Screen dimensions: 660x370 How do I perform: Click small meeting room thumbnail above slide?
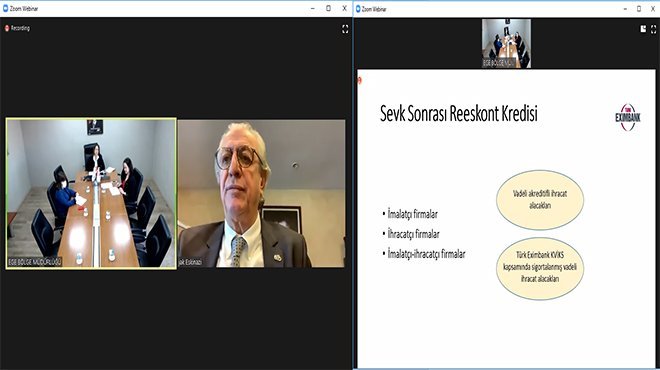tap(506, 43)
